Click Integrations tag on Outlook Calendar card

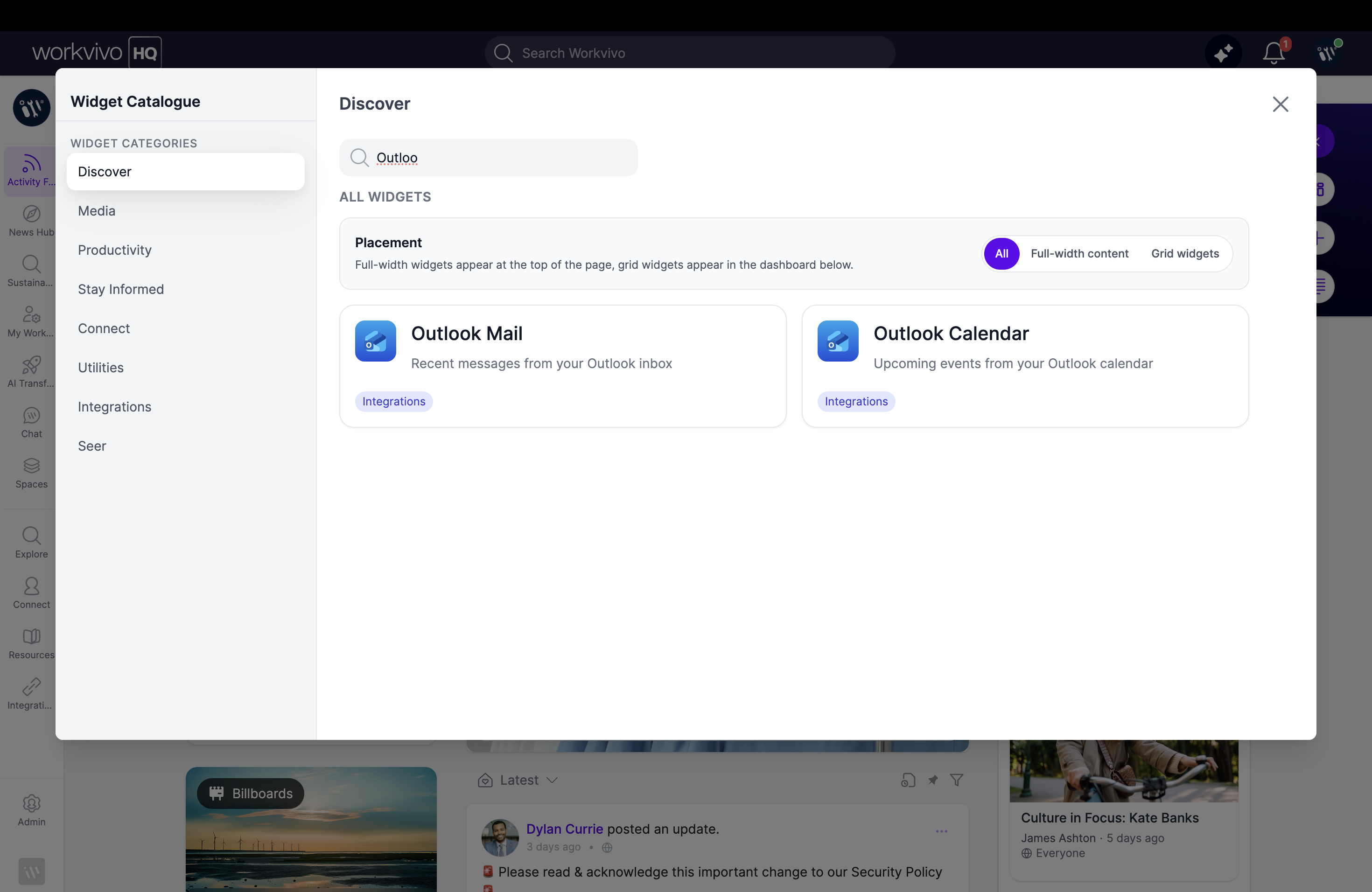856,402
